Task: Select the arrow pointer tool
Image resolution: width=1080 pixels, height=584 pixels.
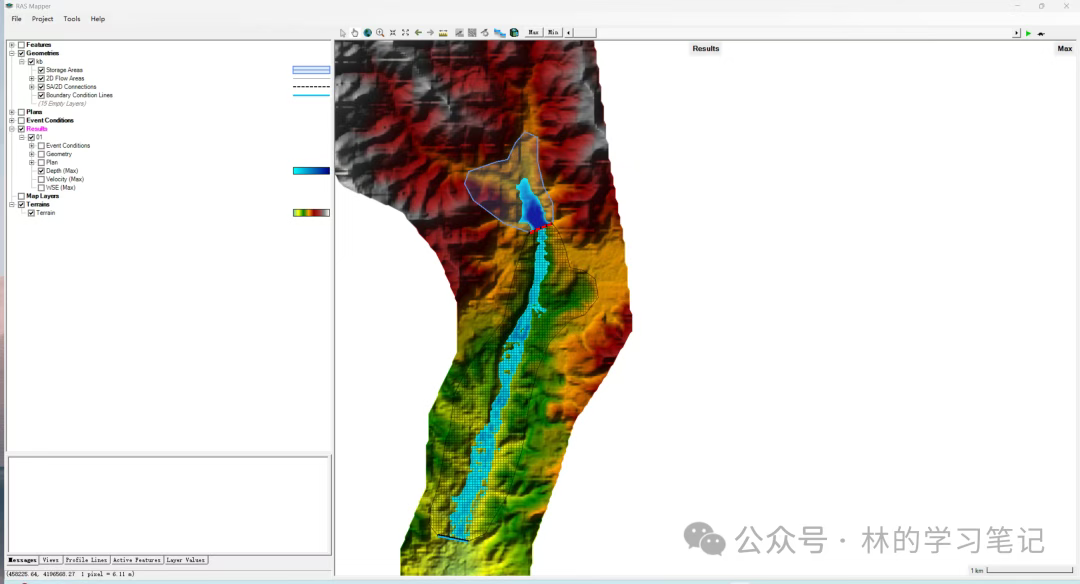Action: pyautogui.click(x=343, y=33)
